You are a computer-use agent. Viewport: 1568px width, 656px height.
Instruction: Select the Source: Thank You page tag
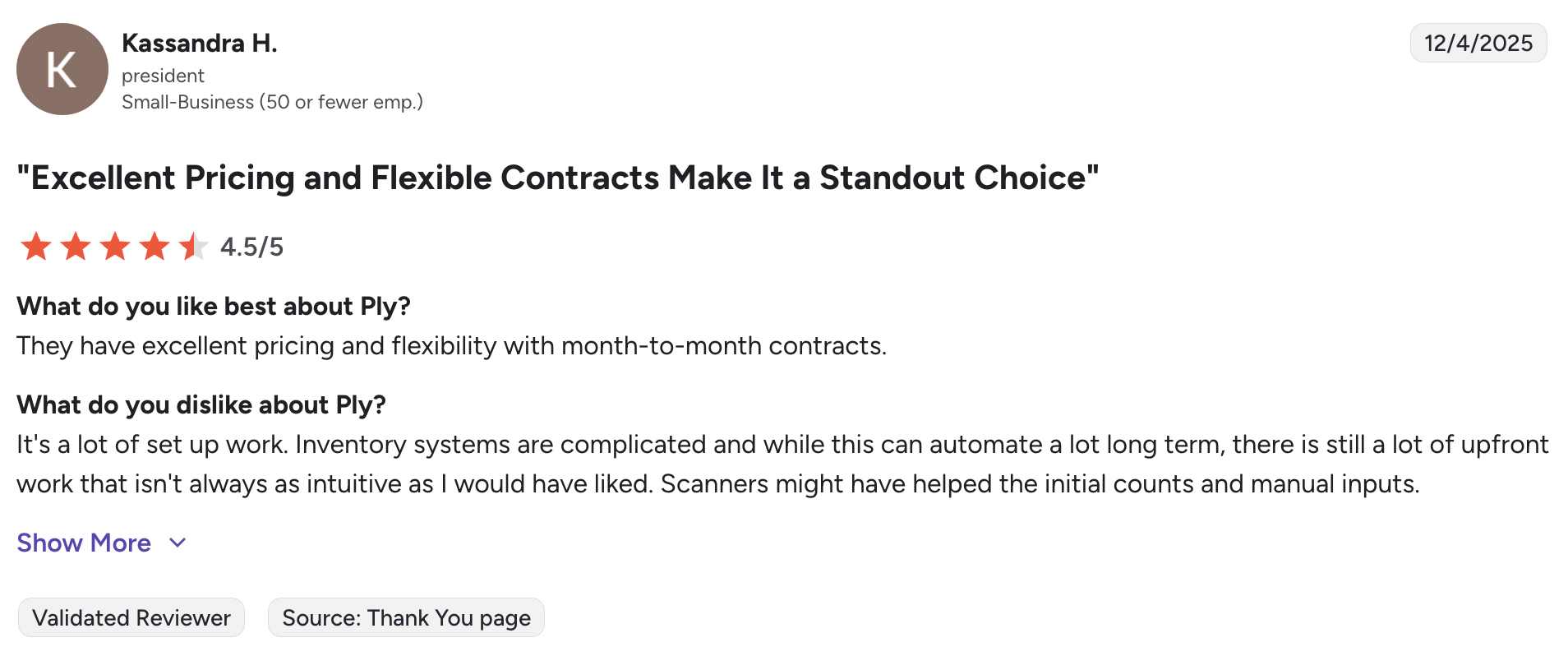point(406,617)
